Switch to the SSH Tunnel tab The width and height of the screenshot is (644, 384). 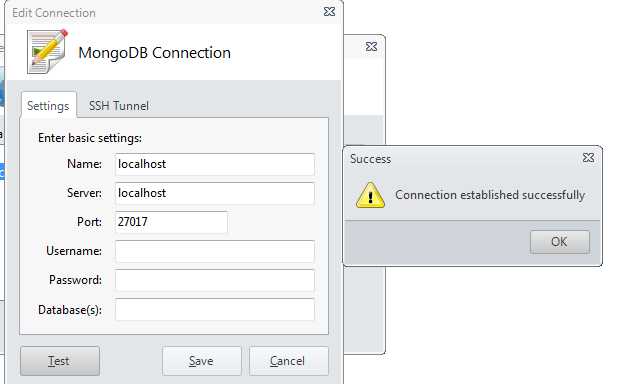point(119,106)
